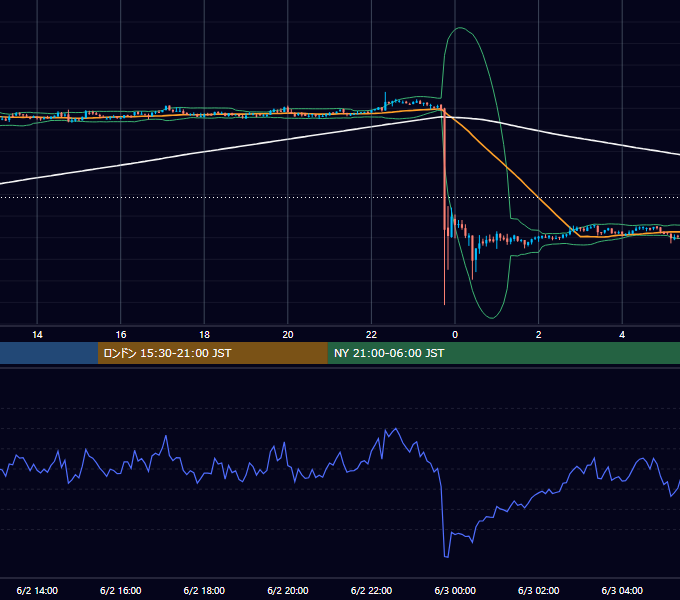The height and width of the screenshot is (600, 680).
Task: Click the bottom of the green lower band bulge
Action: (x=491, y=318)
